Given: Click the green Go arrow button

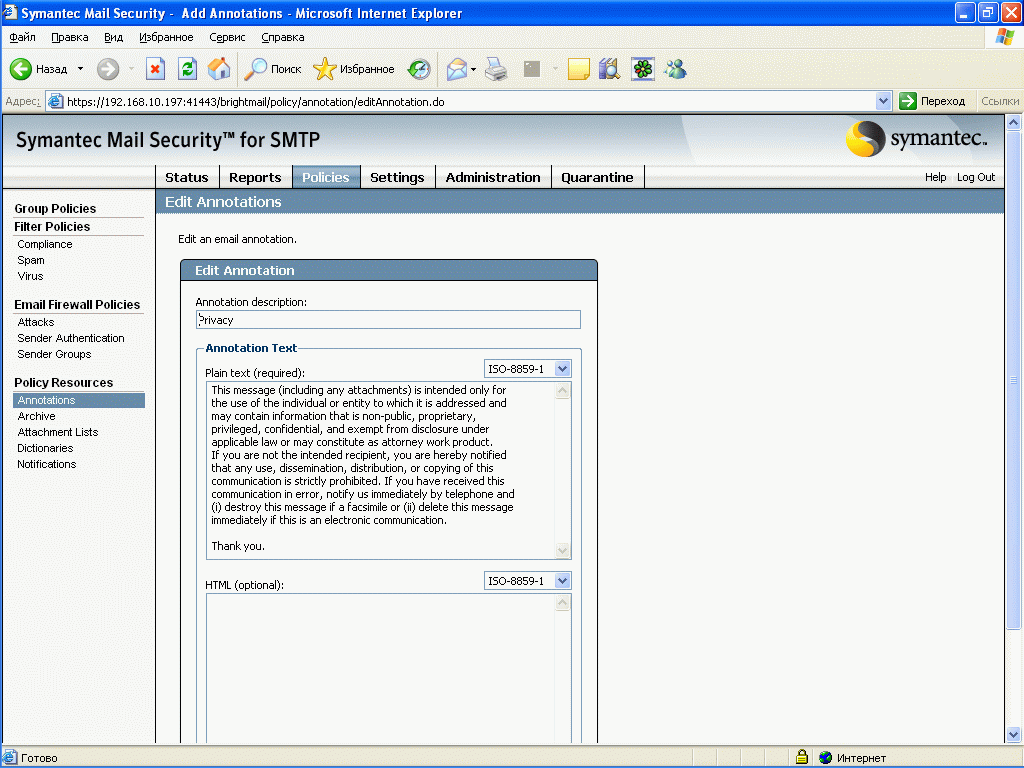Looking at the screenshot, I should tap(908, 101).
